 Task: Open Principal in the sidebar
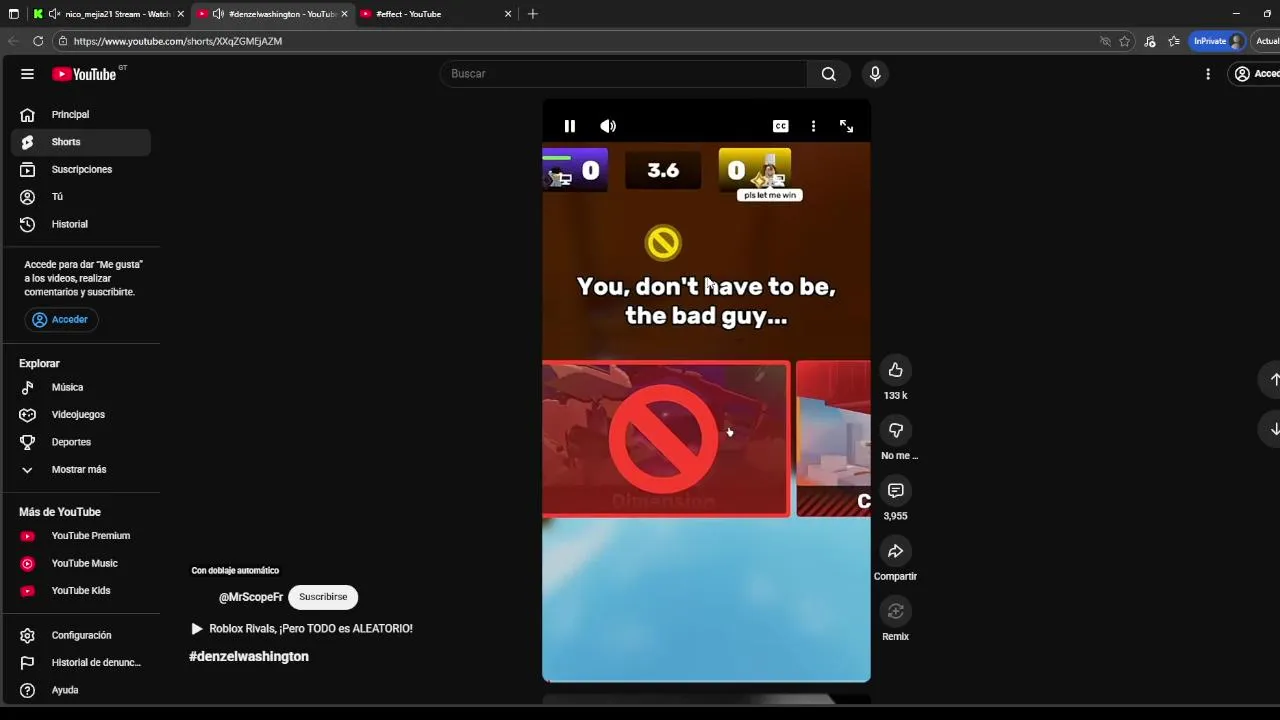coord(81,115)
